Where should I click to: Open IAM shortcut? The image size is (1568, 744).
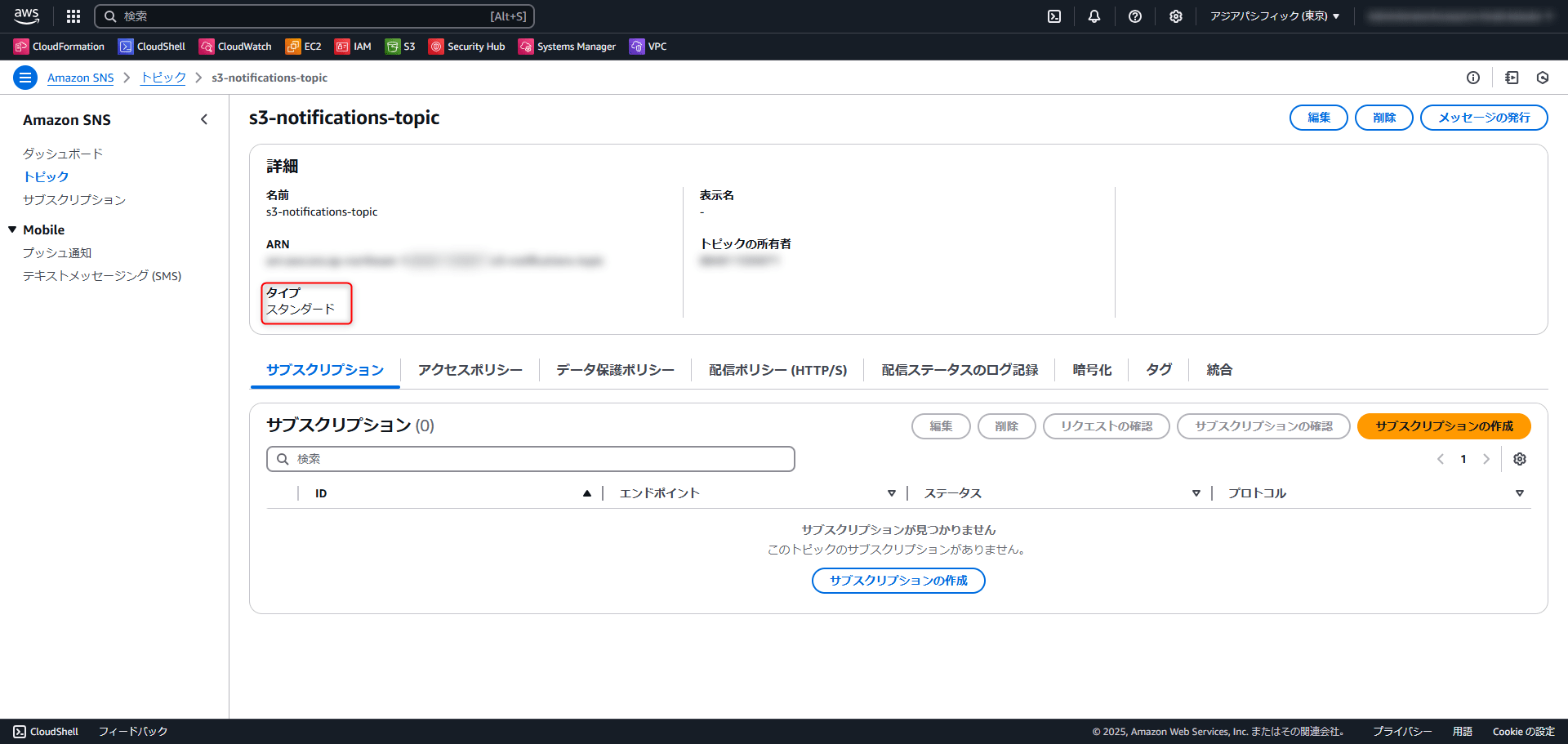pos(353,47)
